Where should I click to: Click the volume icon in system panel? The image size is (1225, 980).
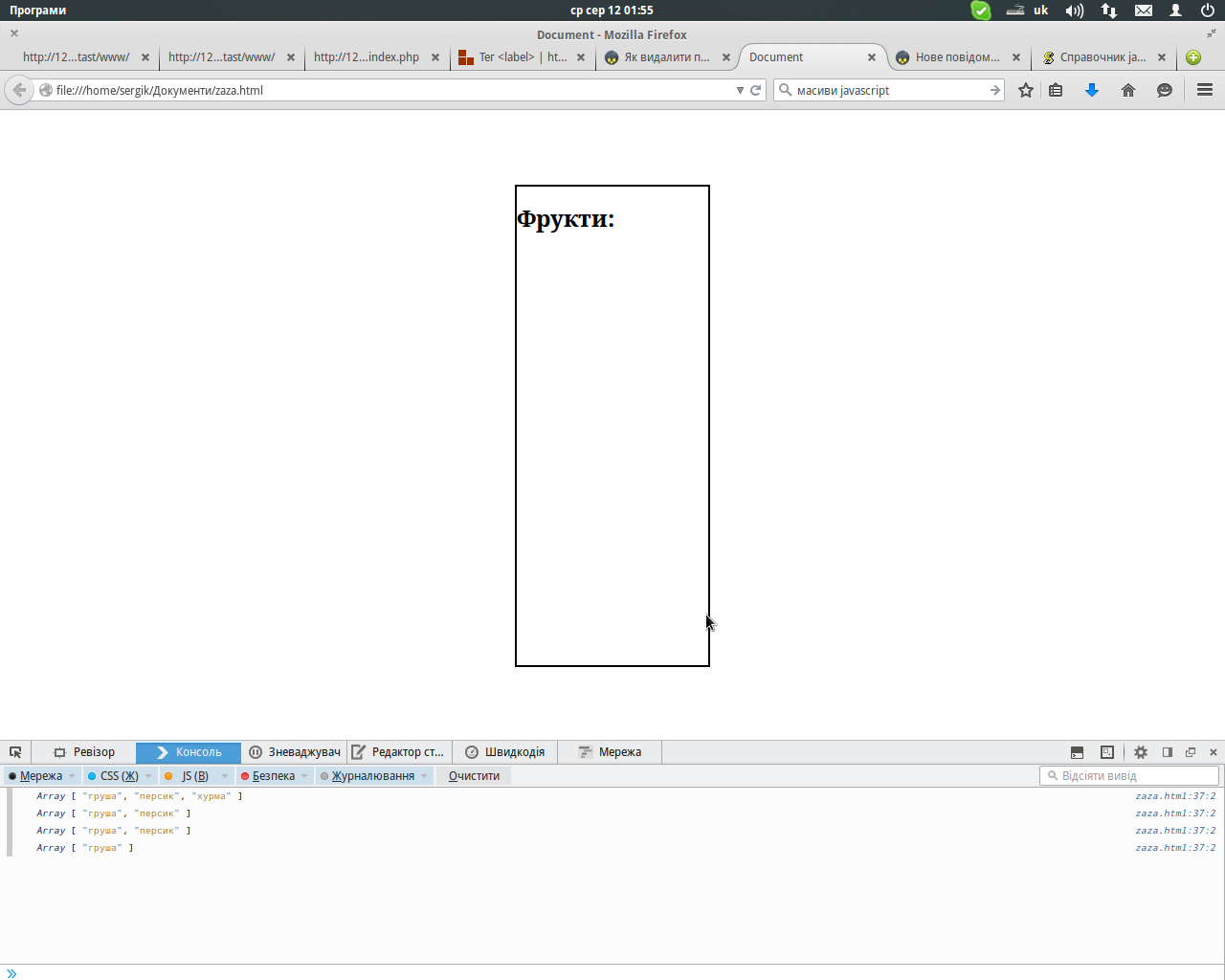(x=1075, y=11)
